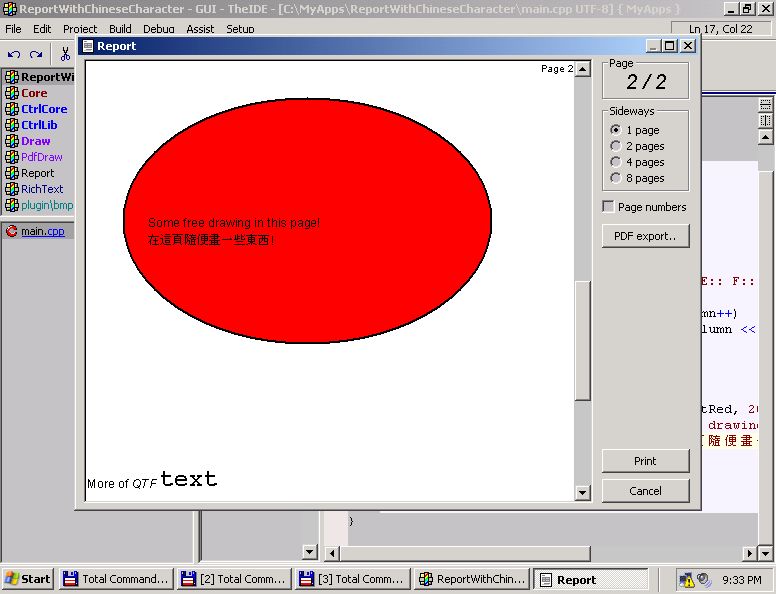Click the report preview scroll-up arrow
Image resolution: width=776 pixels, height=594 pixels.
583,70
